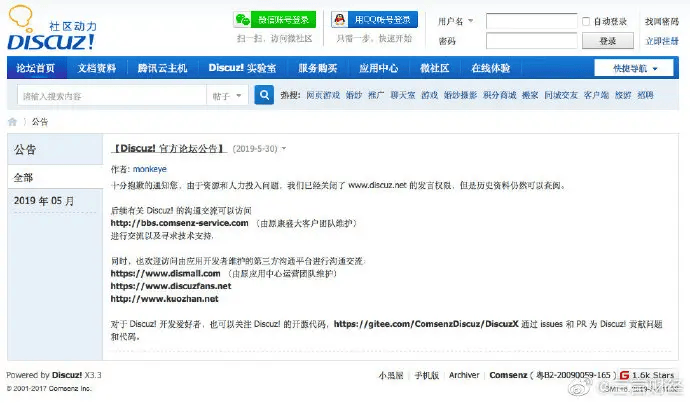Open the bbs.comsenz-service.com link
This screenshot has height=403, width=690.
179,223
